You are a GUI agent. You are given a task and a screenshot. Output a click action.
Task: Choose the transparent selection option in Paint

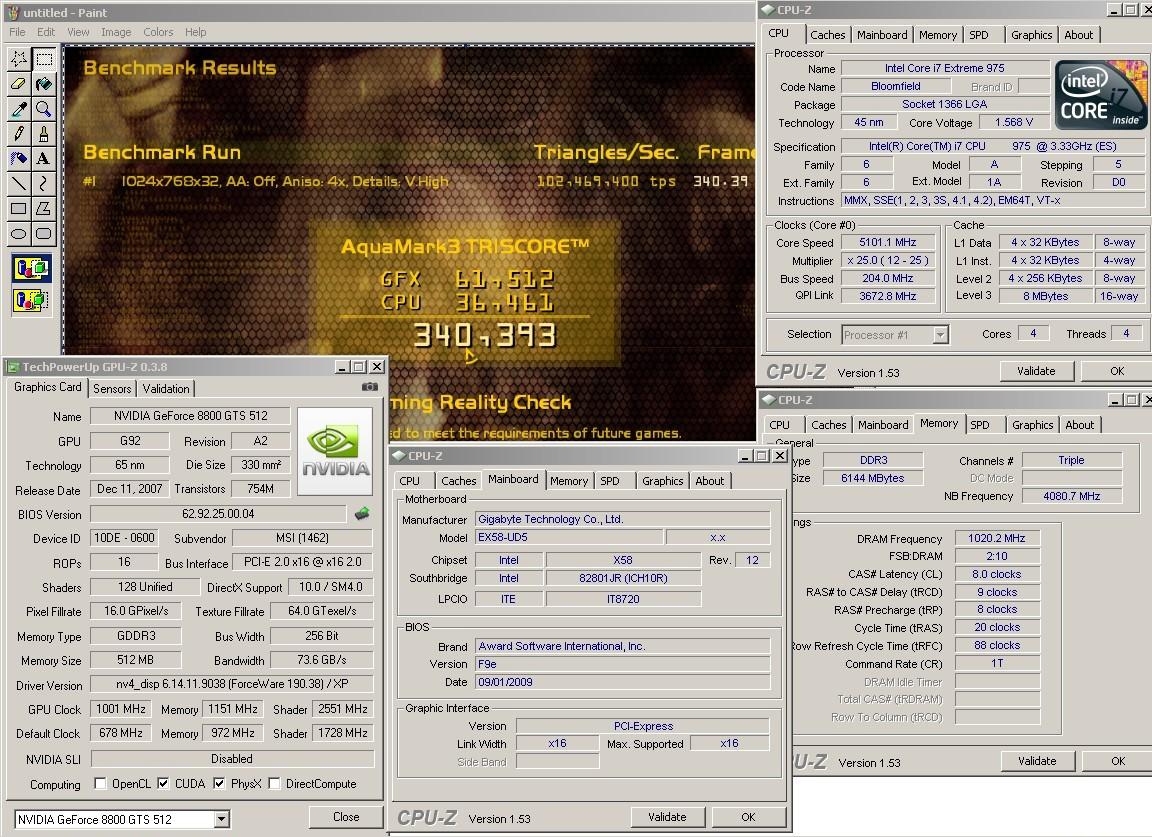[31, 300]
